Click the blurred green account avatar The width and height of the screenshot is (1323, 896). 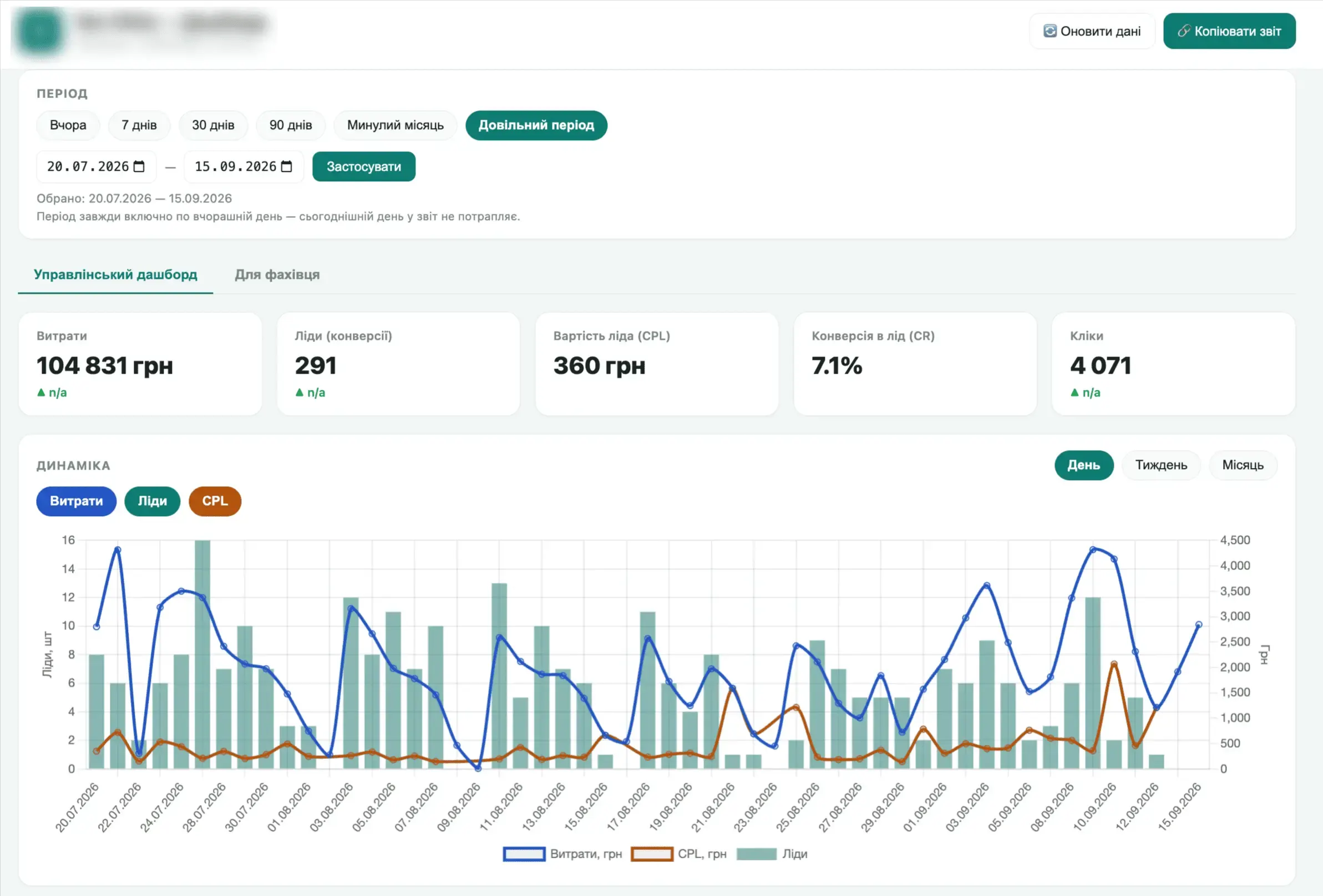pyautogui.click(x=40, y=31)
